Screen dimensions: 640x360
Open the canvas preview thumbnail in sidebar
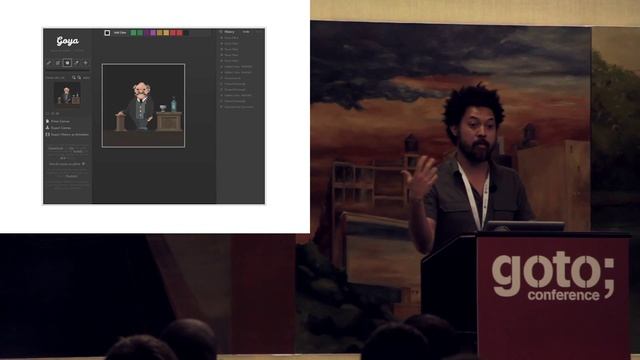point(67,95)
